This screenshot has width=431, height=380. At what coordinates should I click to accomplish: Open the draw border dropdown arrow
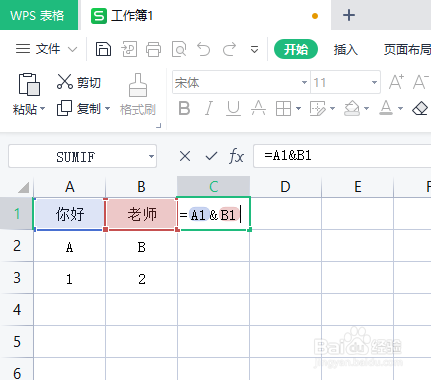(332, 108)
